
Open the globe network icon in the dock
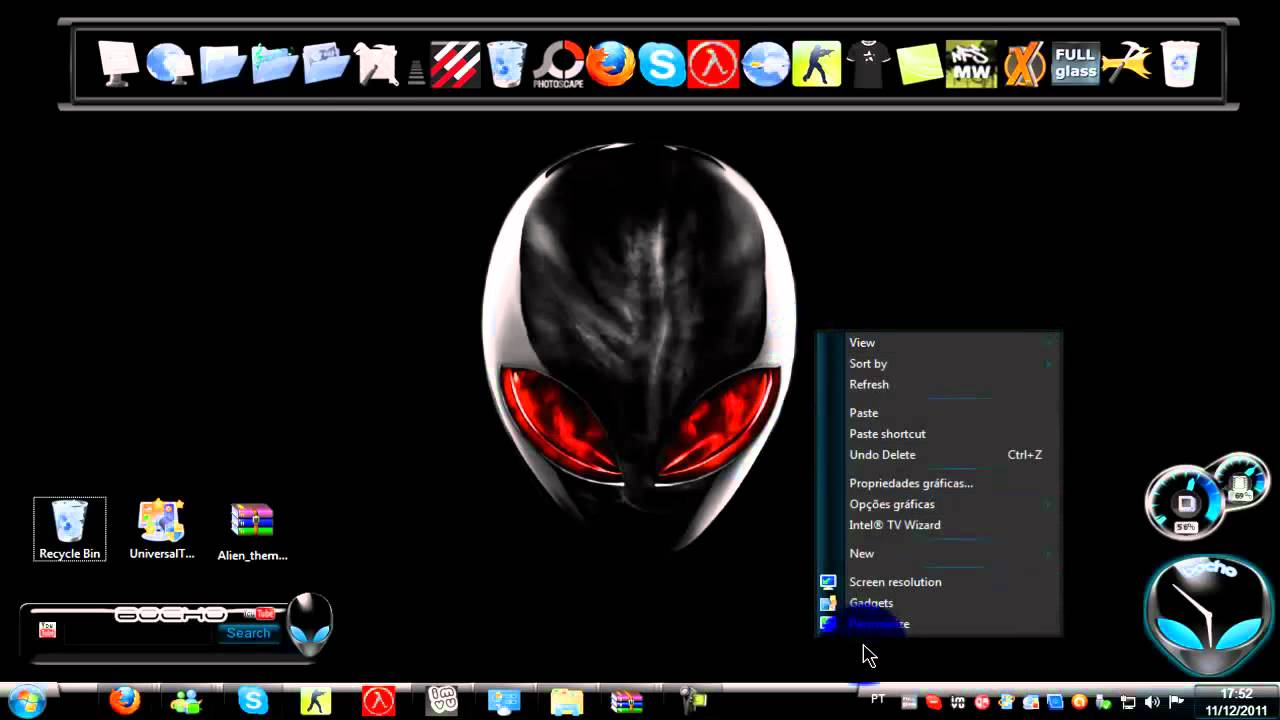[x=169, y=64]
